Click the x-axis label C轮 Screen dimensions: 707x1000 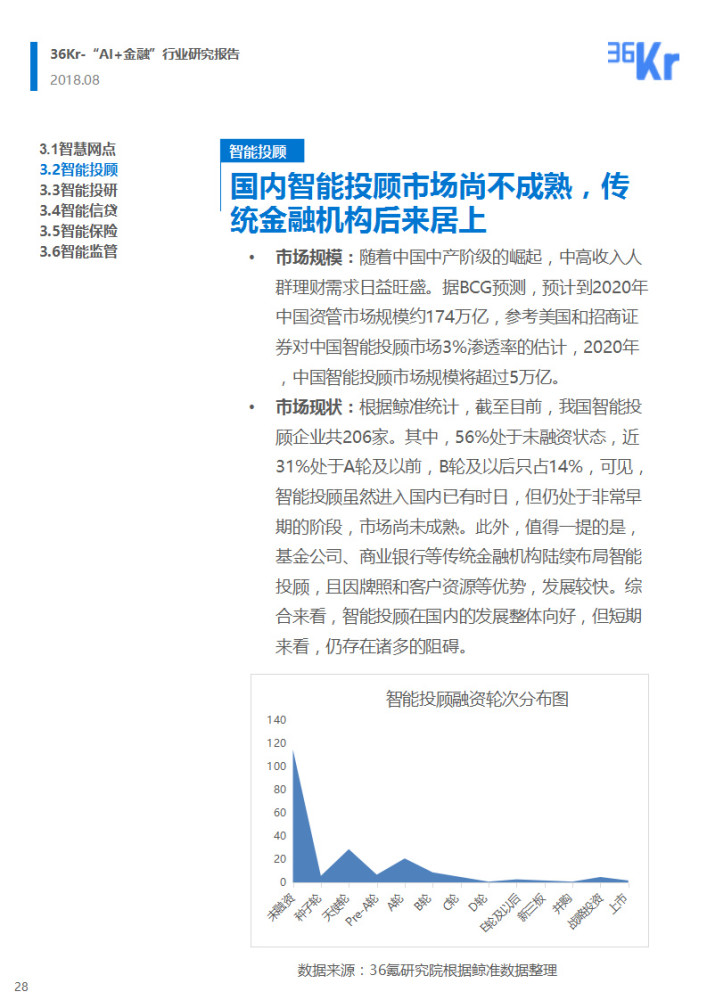click(451, 902)
